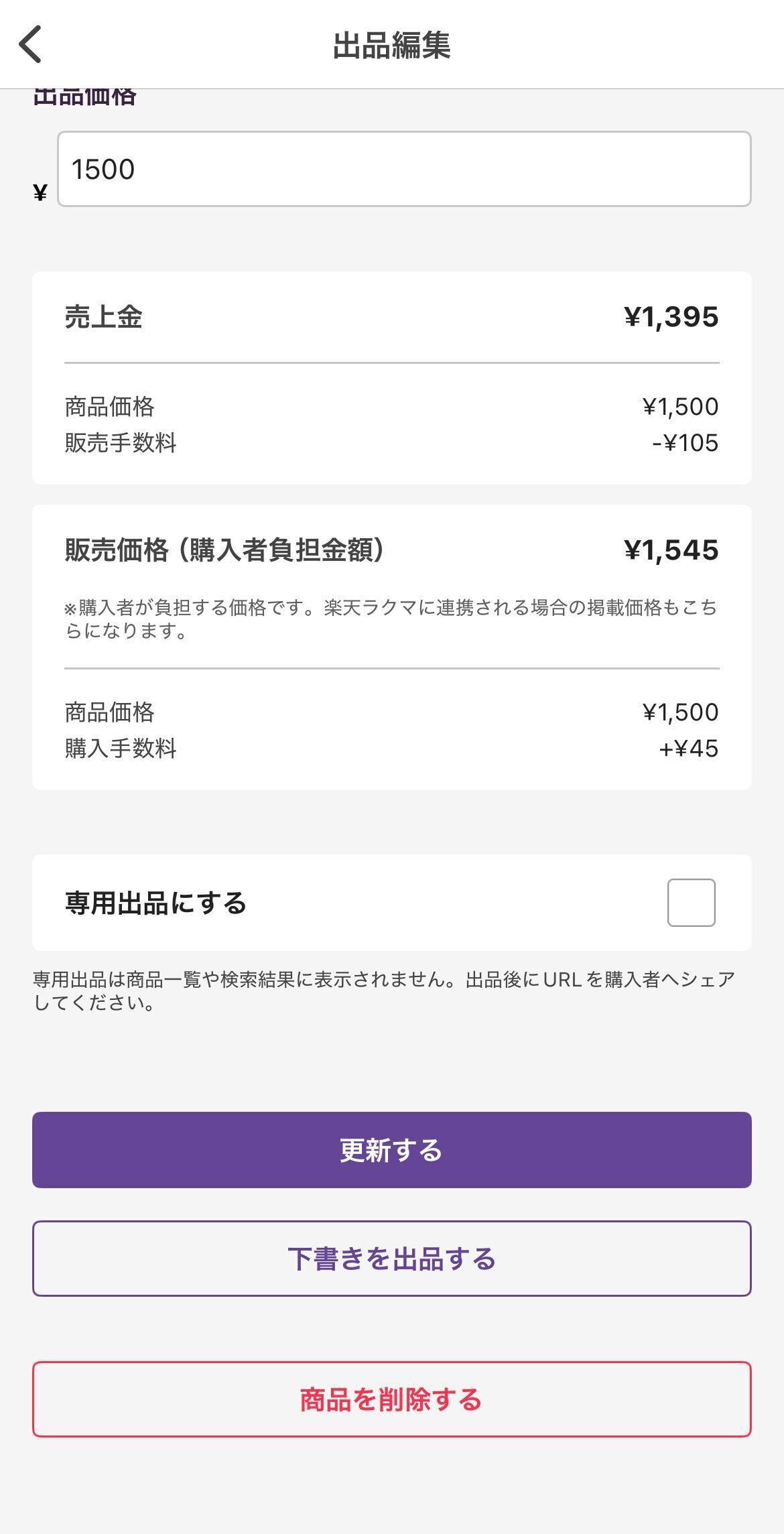Focus the listing price field showing 1500

[403, 169]
